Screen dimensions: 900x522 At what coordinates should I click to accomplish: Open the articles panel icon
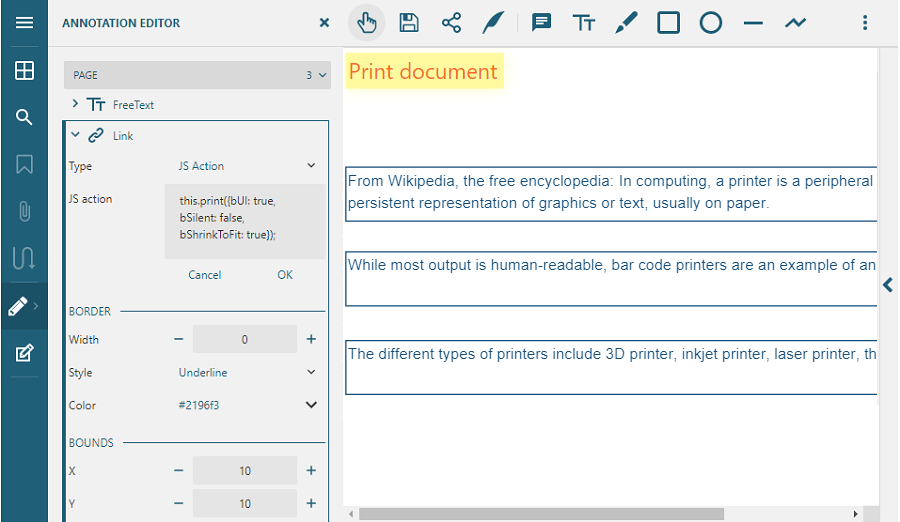click(x=24, y=258)
